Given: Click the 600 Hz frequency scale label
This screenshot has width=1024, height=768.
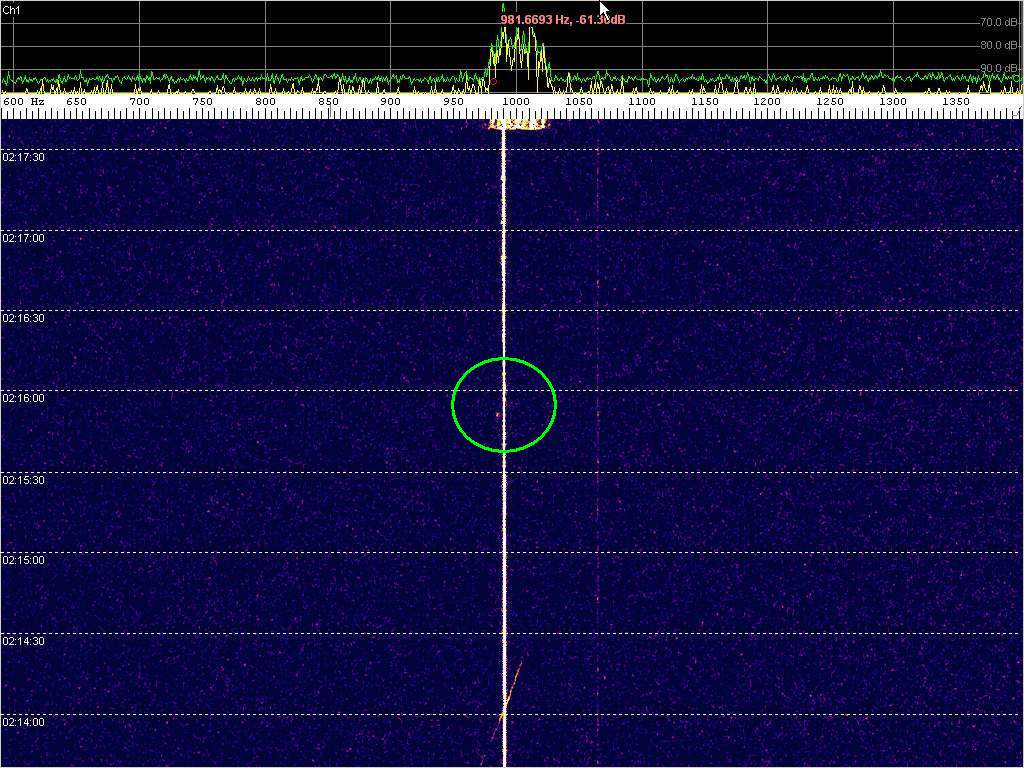Looking at the screenshot, I should pos(24,102).
